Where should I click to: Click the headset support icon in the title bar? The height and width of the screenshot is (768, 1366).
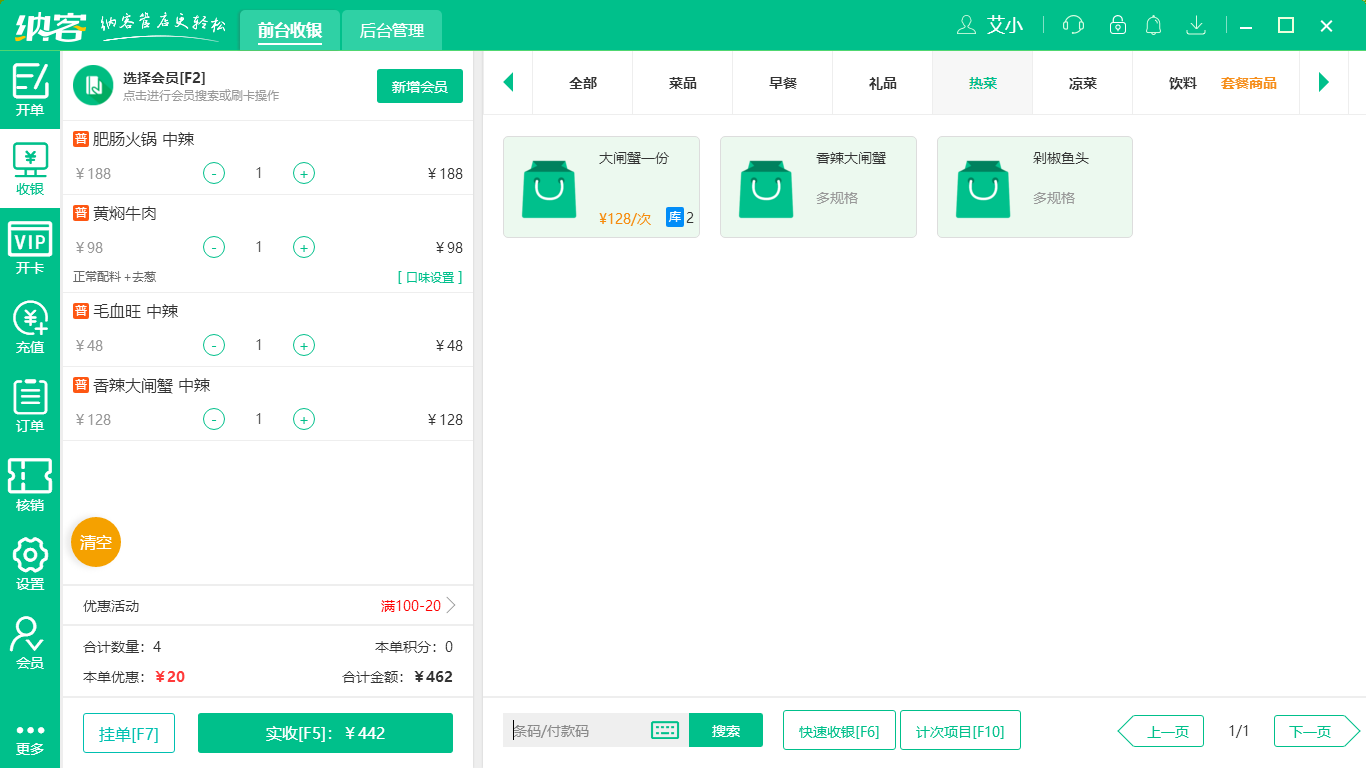point(1072,25)
